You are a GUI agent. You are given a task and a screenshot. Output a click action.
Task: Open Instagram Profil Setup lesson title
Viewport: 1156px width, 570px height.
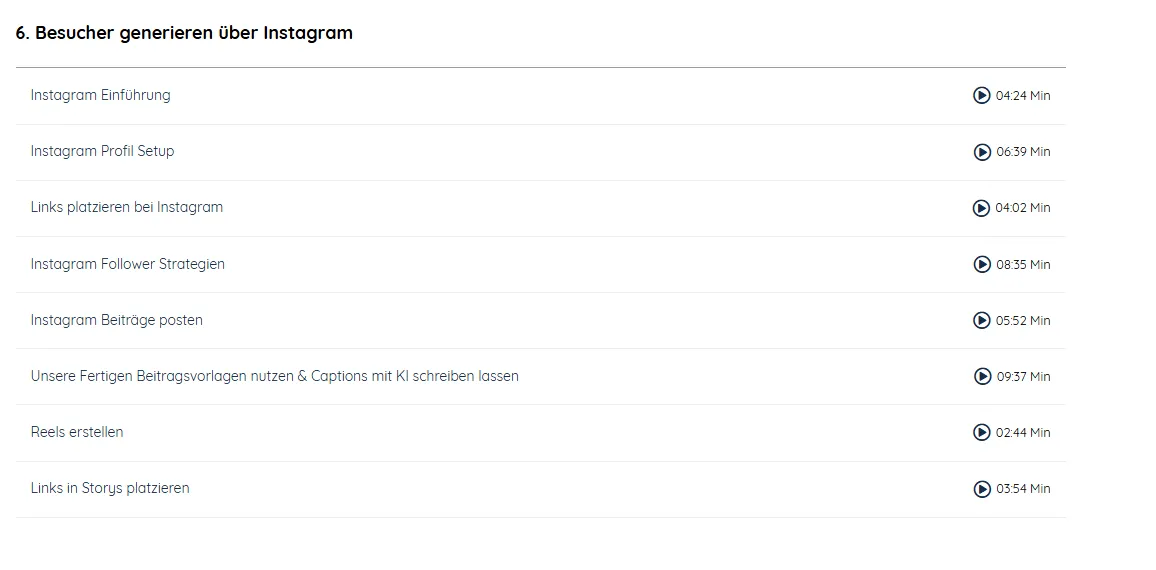(x=102, y=151)
